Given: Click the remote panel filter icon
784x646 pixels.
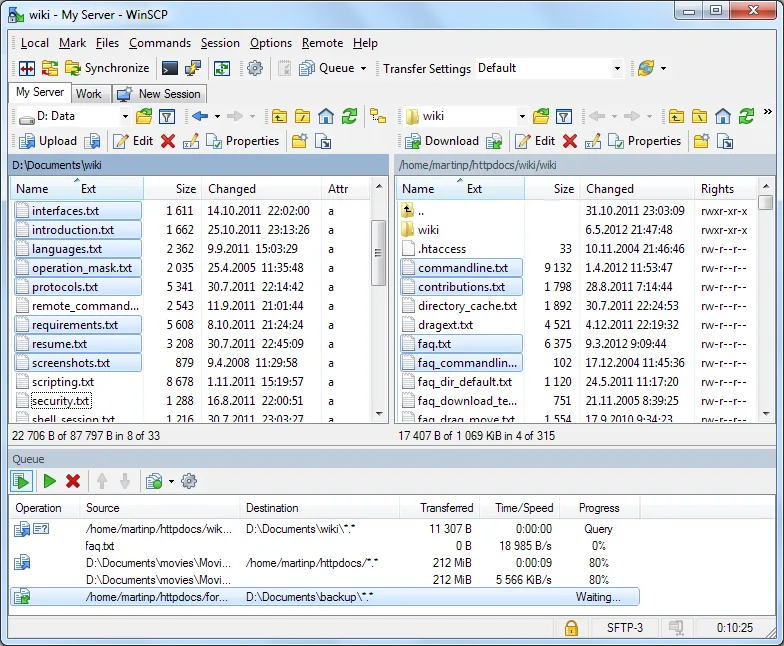Looking at the screenshot, I should tap(564, 116).
